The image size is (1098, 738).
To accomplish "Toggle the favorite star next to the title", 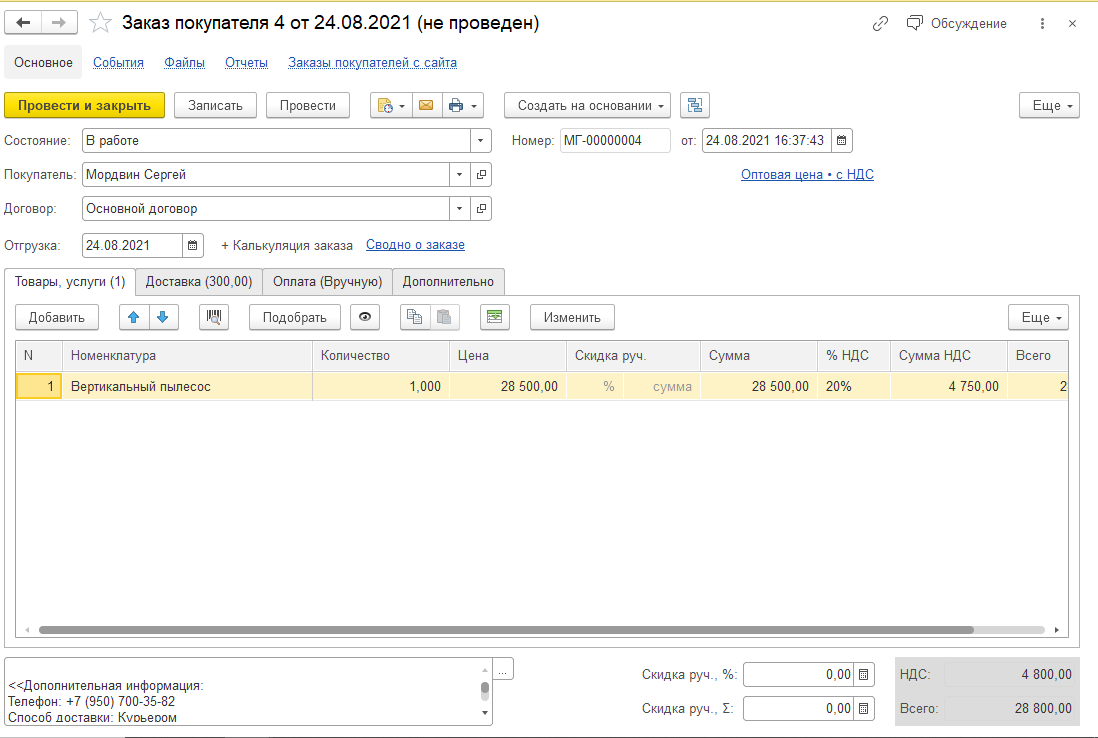I will 100,23.
